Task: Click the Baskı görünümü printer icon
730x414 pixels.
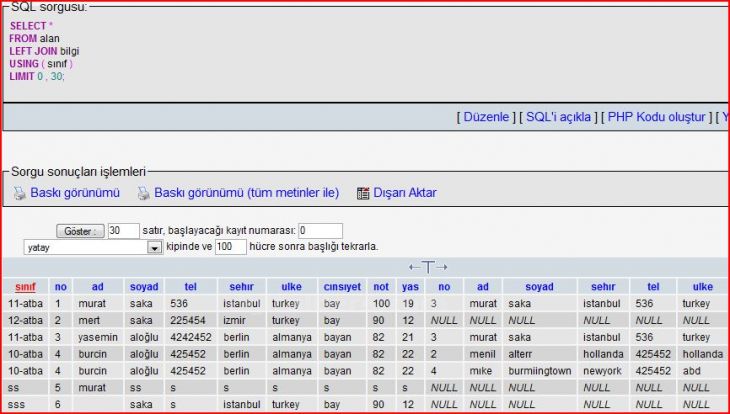Action: click(19, 193)
